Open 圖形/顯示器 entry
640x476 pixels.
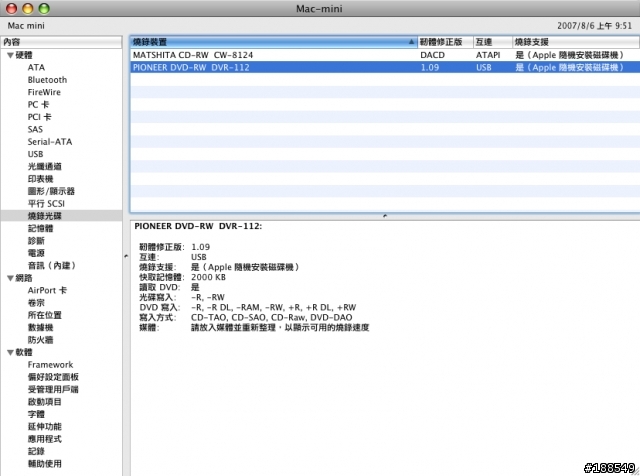point(51,191)
